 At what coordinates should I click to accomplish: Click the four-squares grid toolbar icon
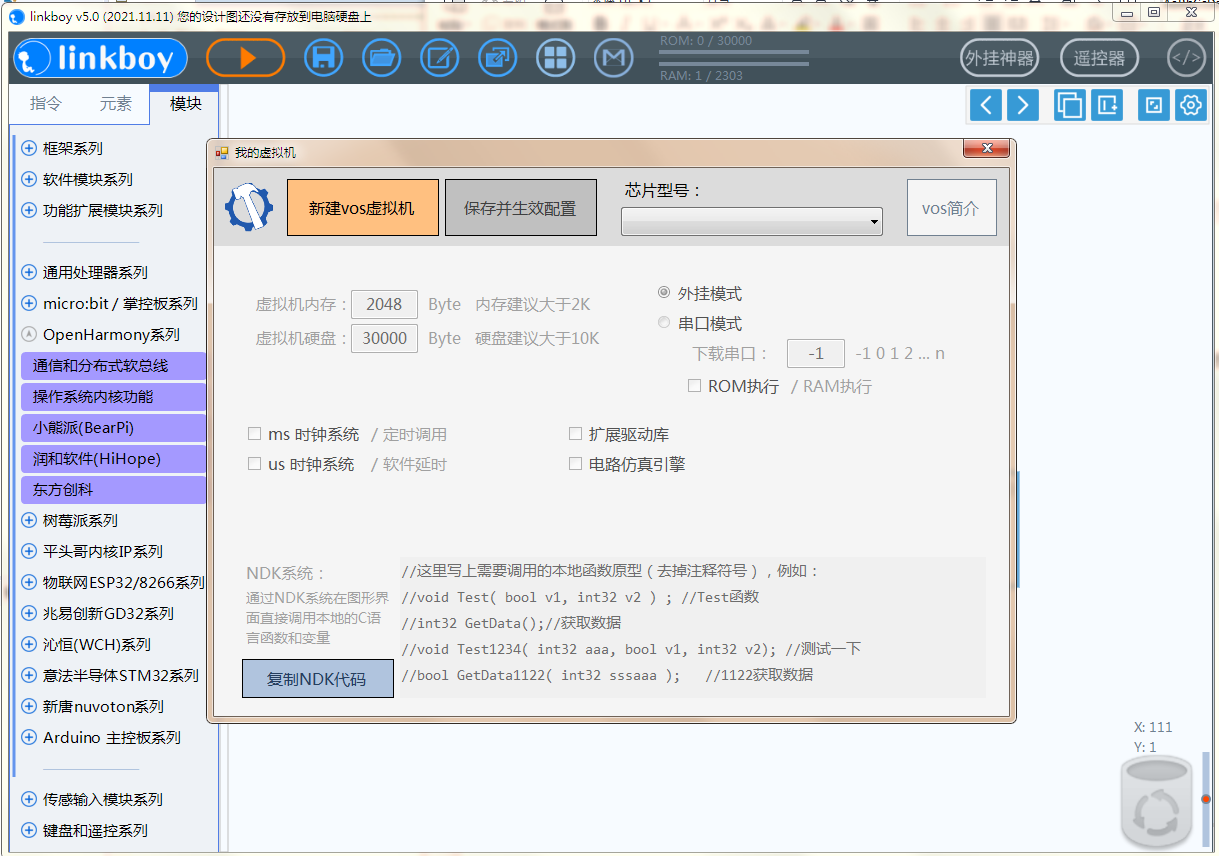(555, 58)
